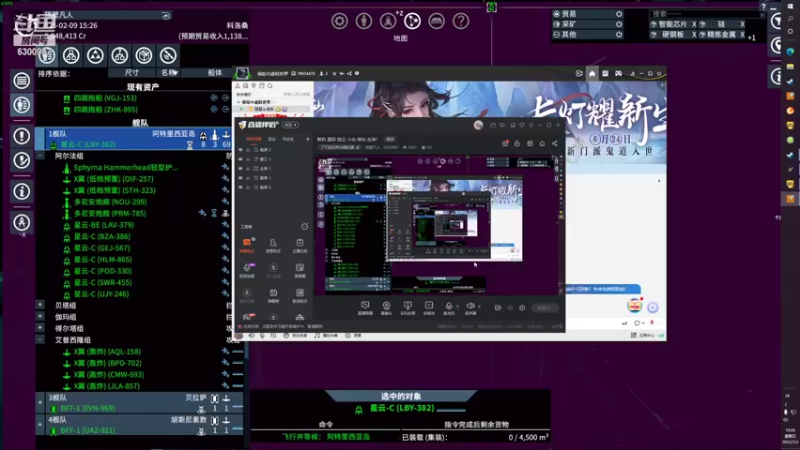The width and height of the screenshot is (800, 450).
Task: Sort the property list by 尺寸
Action: point(132,73)
